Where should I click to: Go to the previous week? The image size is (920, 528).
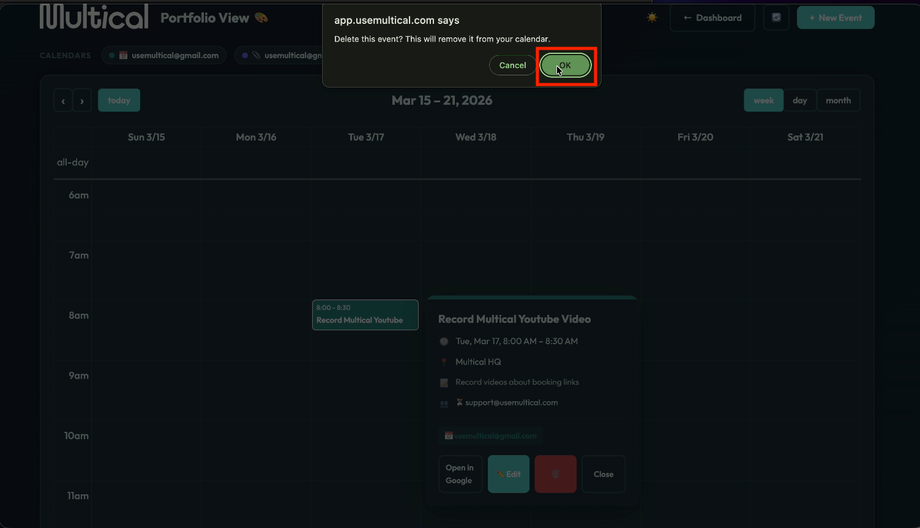(x=63, y=101)
